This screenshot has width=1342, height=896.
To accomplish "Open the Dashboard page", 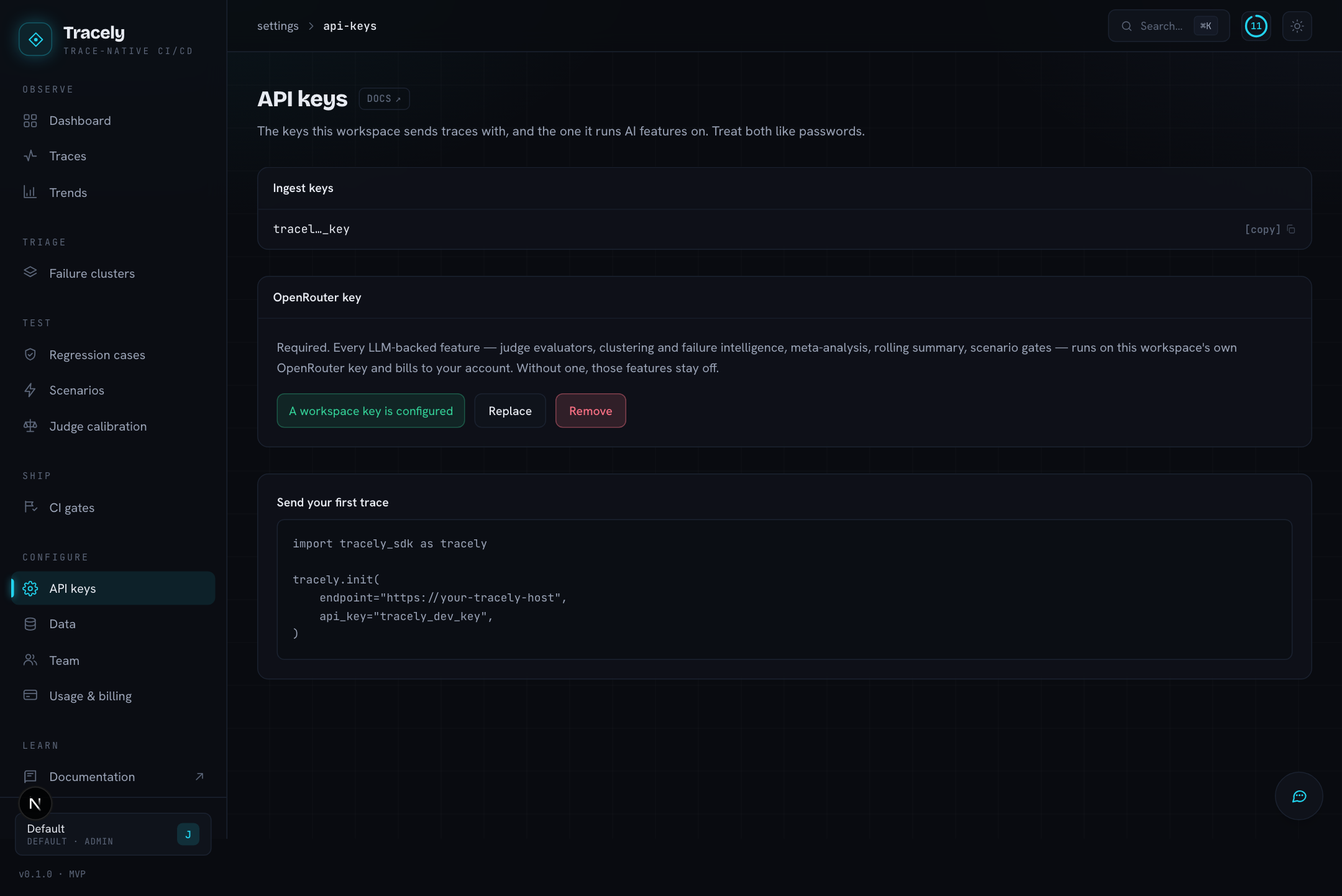I will 113,121.
